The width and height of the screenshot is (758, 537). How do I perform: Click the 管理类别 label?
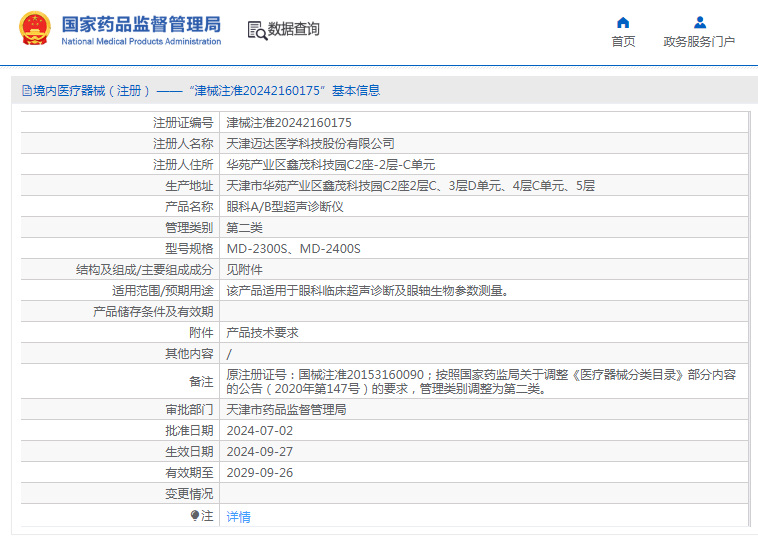(x=189, y=228)
